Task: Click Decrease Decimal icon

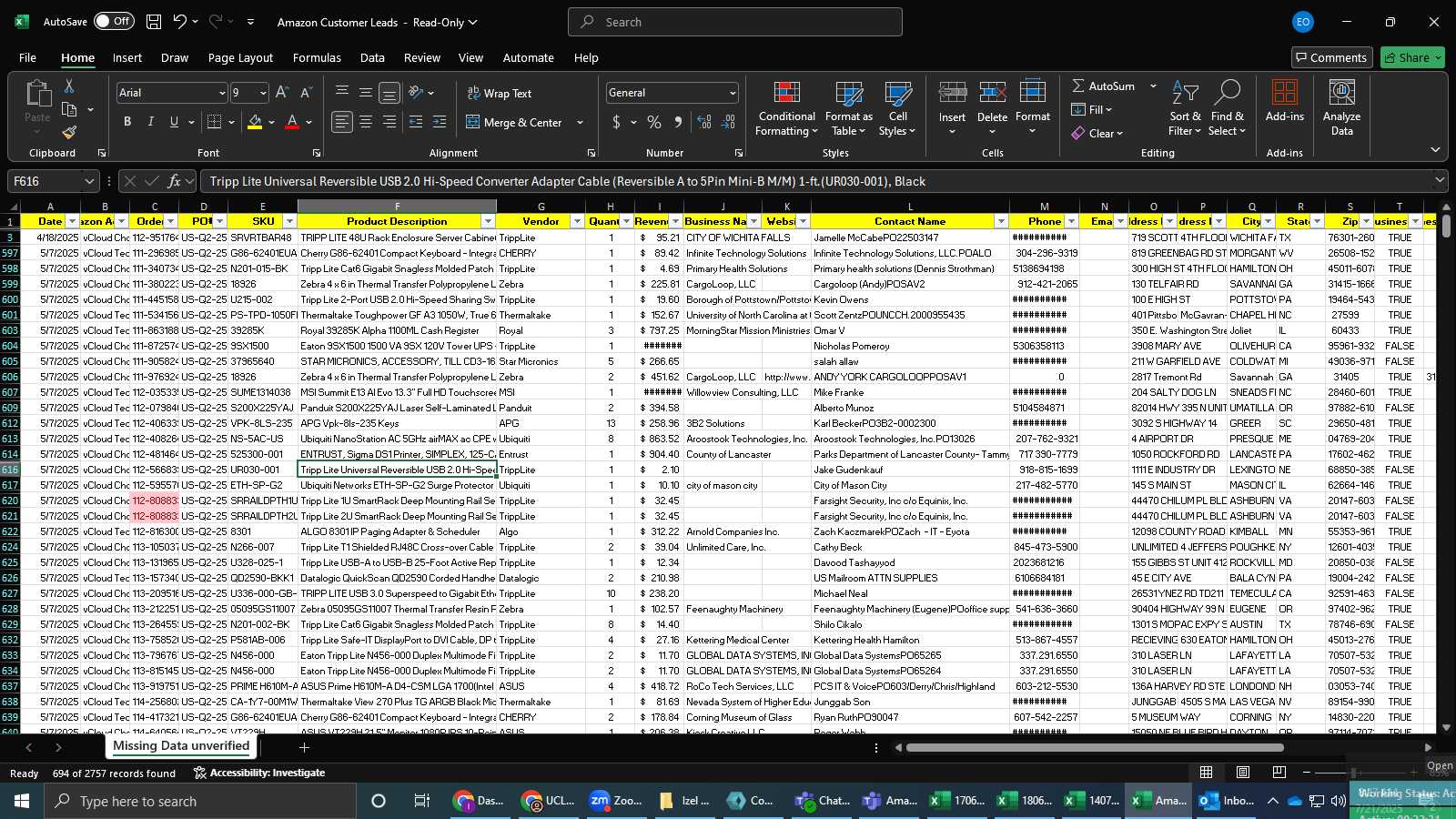Action: tap(728, 122)
